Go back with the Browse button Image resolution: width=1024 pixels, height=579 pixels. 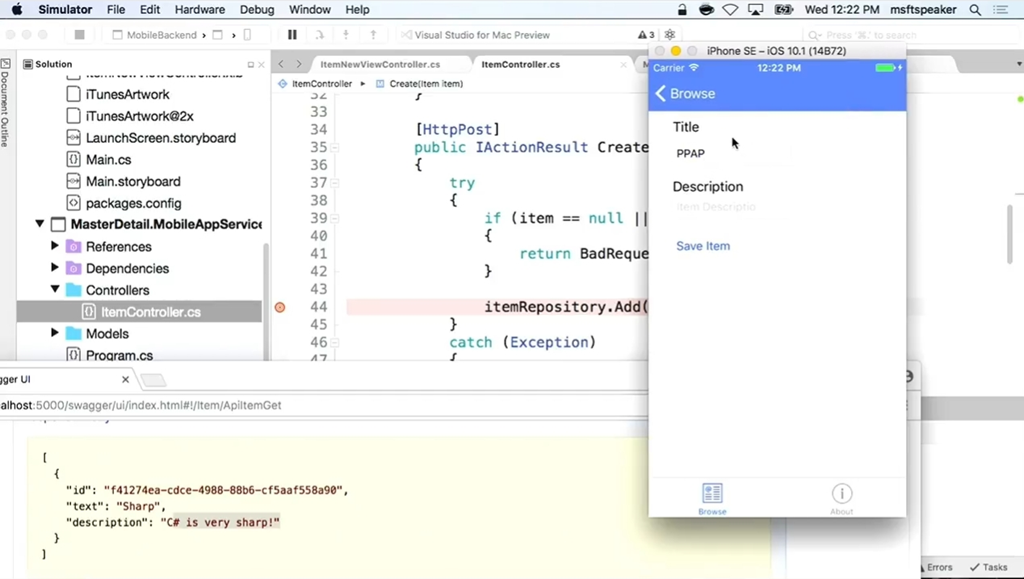(x=686, y=93)
